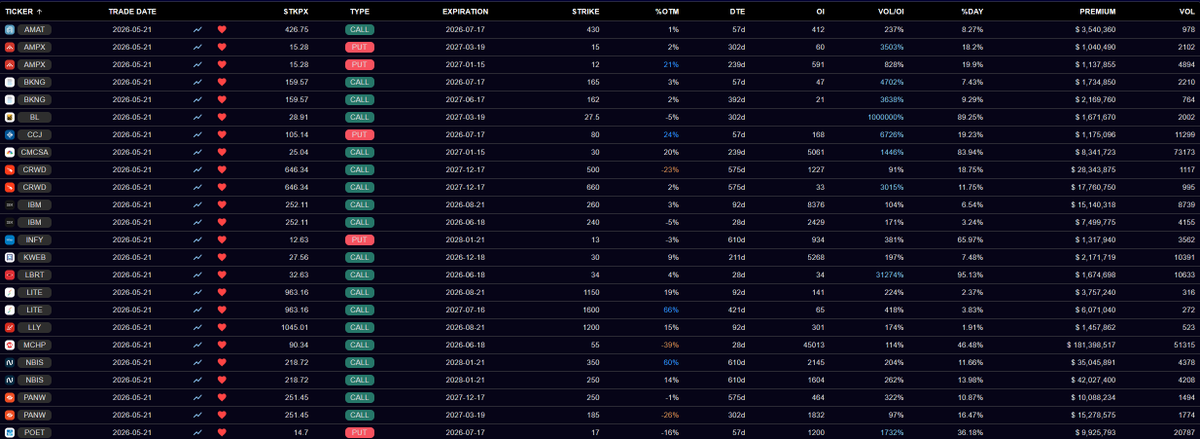Screen dimensions: 1200x439
Task: Toggle heart favorite for CRWD strike 660 row
Action: coord(222,187)
